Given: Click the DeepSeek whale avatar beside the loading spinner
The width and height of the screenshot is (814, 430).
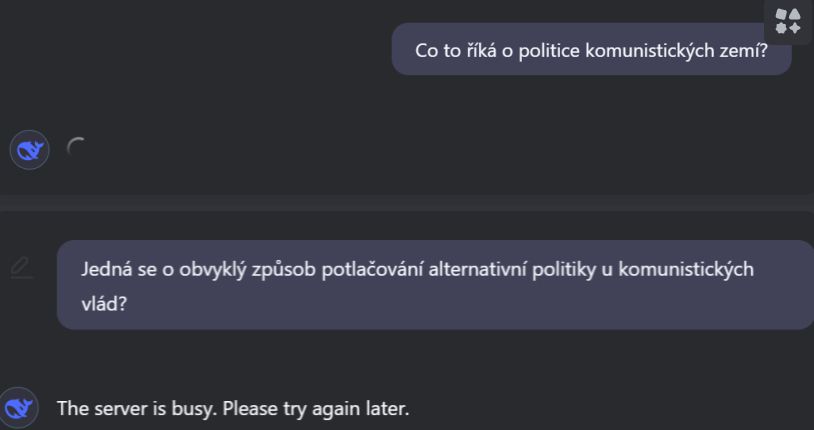Looking at the screenshot, I should point(30,150).
